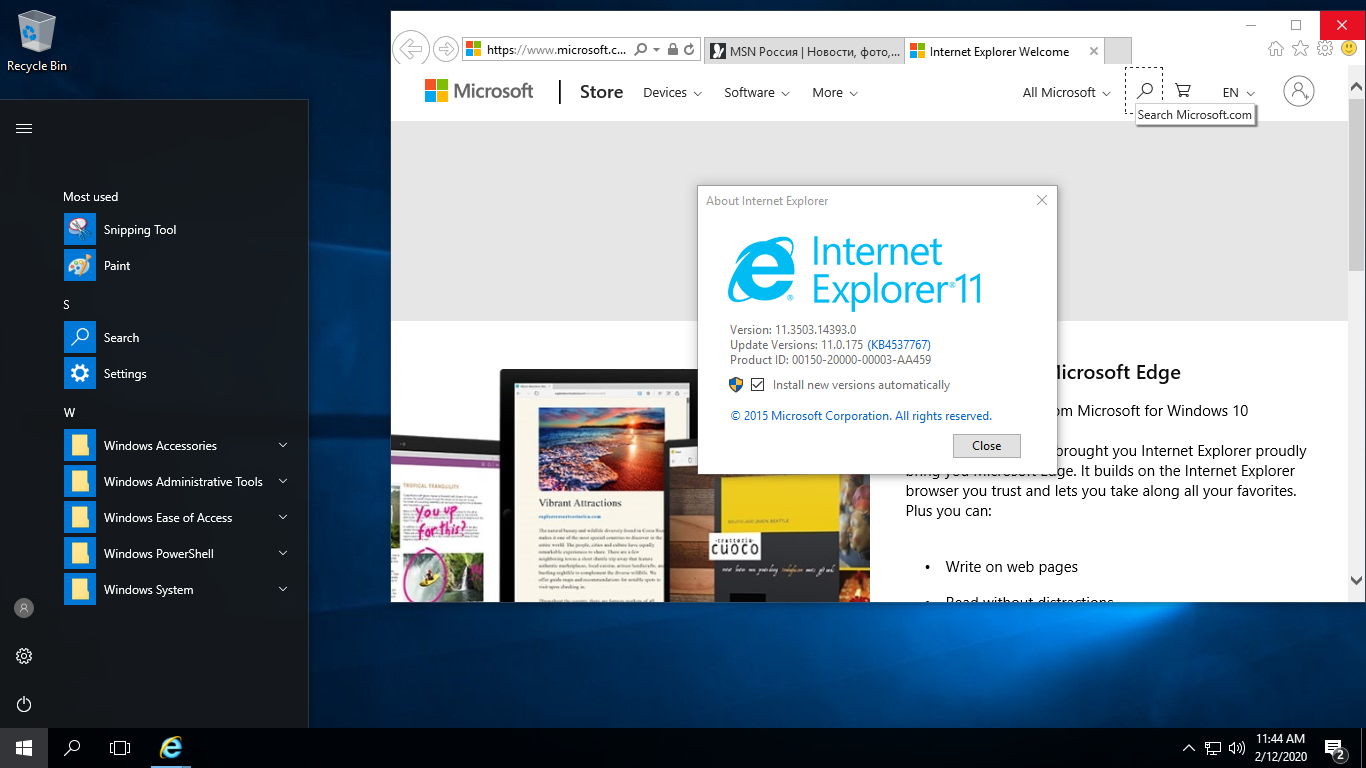This screenshot has height=768, width=1366.
Task: Click the IE Forward navigation arrow
Action: 446,48
